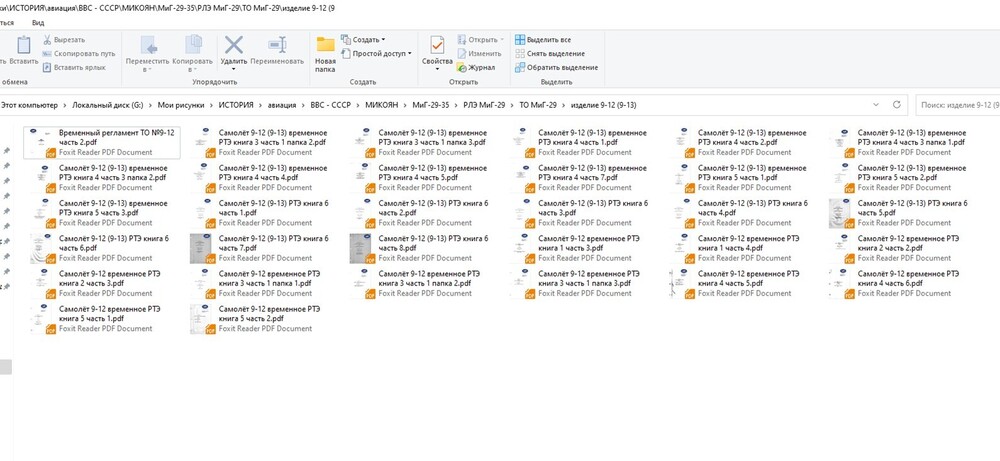Select Самолёт 9-12 временное РТЭ книга 2 часть 3.pdf
Image resolution: width=1000 pixels, height=461 pixels.
click(x=102, y=284)
